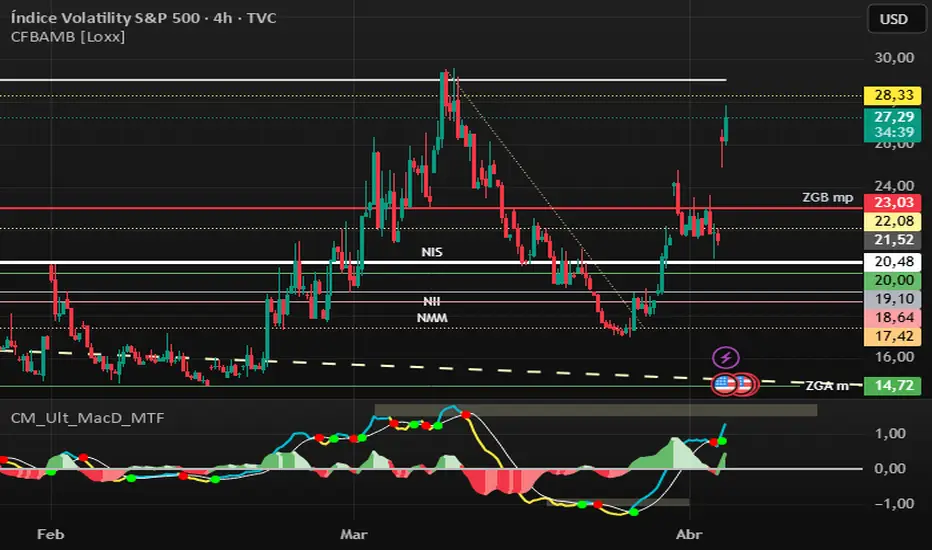Select the NIS level label
932x550 pixels.
click(x=432, y=252)
